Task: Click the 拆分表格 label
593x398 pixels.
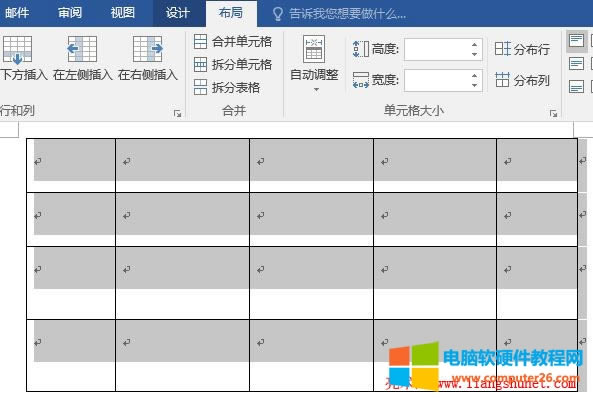Action: tap(236, 88)
